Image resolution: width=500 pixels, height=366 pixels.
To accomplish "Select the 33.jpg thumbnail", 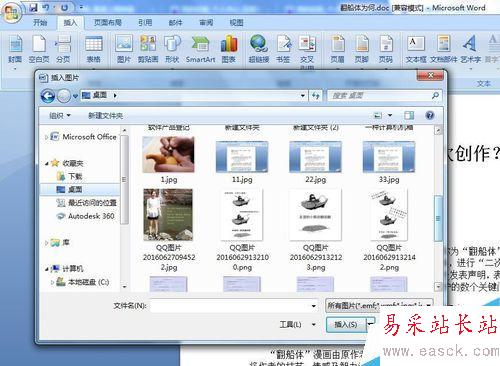I will (389, 157).
